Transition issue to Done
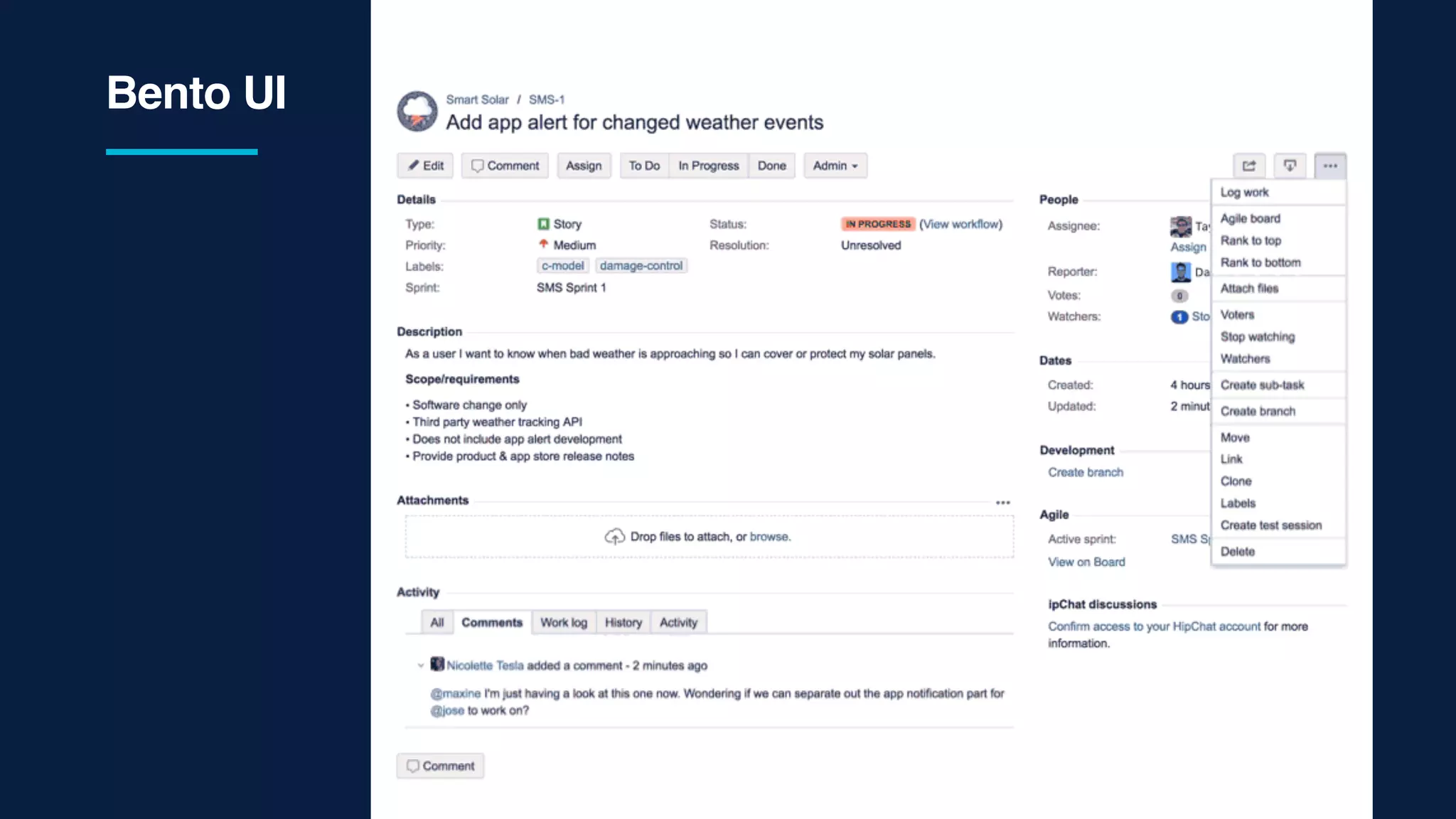This screenshot has width=1456, height=819. point(771,166)
